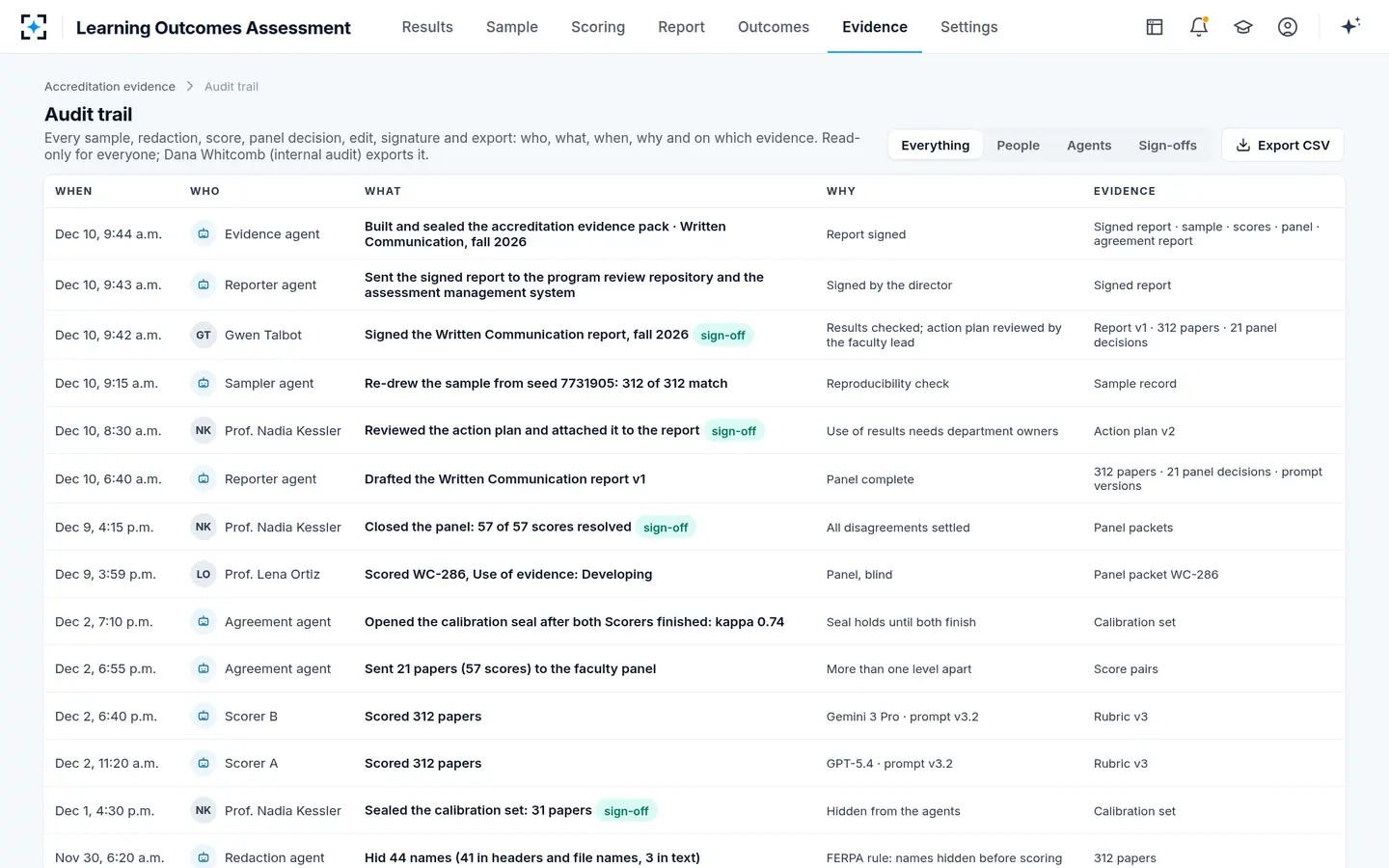1389x868 pixels.
Task: Click sign-off badge on Sealed calibration set row
Action: 626,811
